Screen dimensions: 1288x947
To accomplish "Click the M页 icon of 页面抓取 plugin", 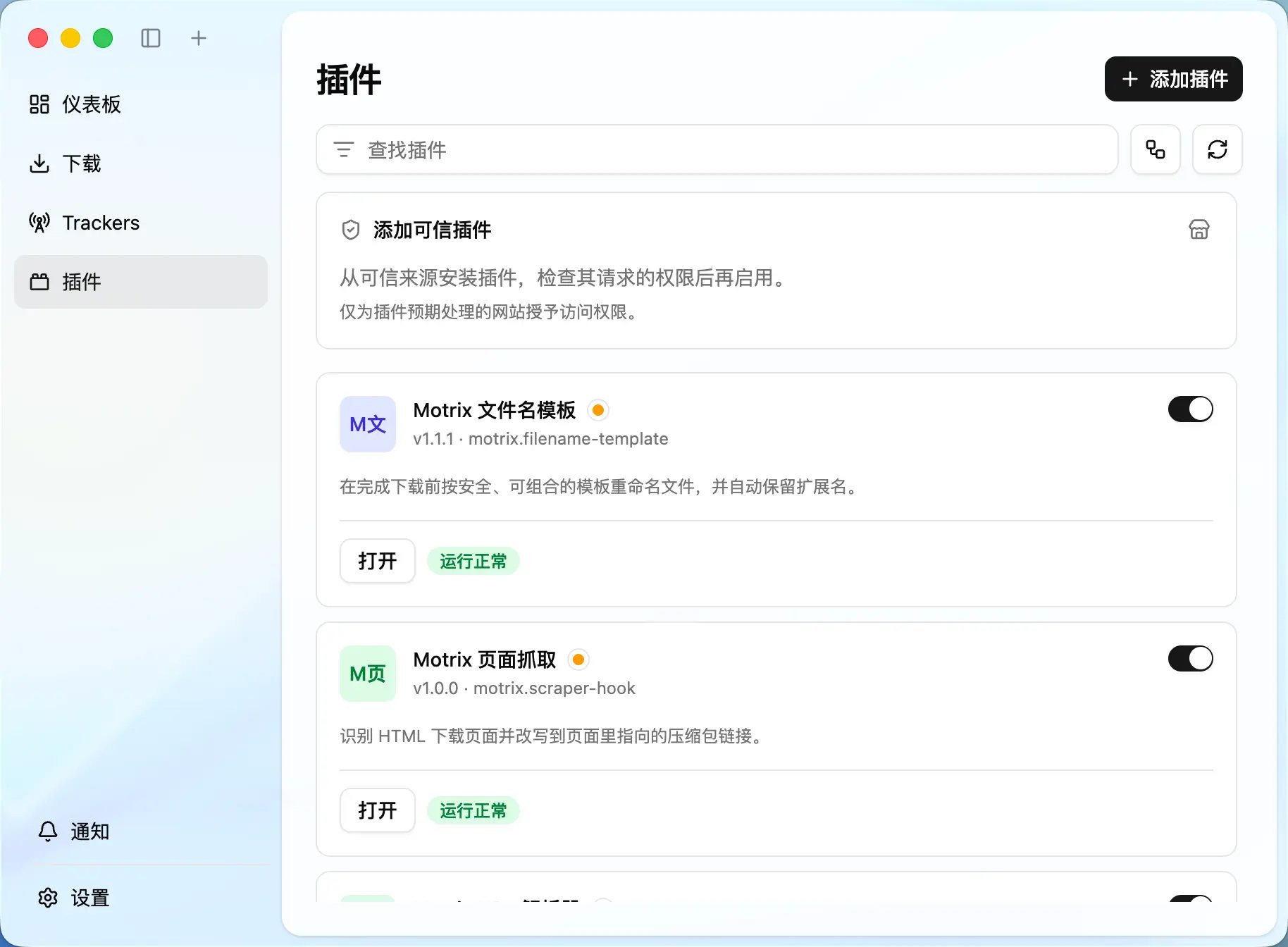I will click(368, 674).
